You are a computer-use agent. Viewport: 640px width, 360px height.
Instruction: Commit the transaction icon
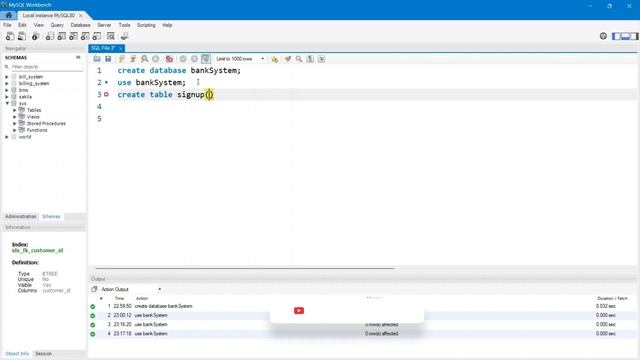183,59
